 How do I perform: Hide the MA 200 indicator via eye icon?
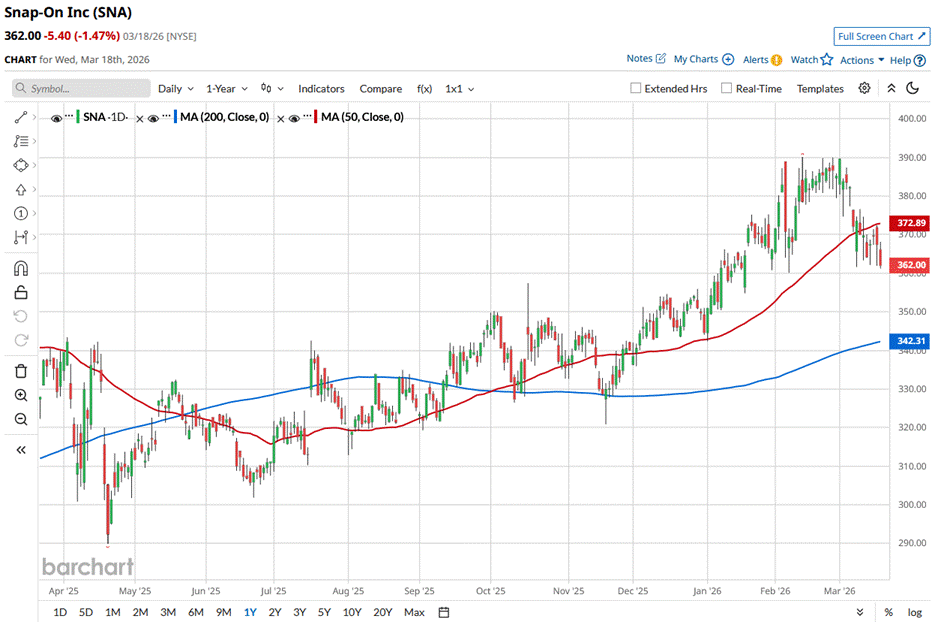(x=153, y=118)
